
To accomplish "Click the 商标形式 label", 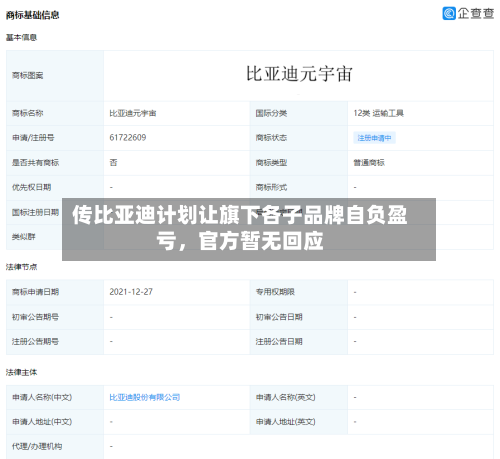I will 271,187.
